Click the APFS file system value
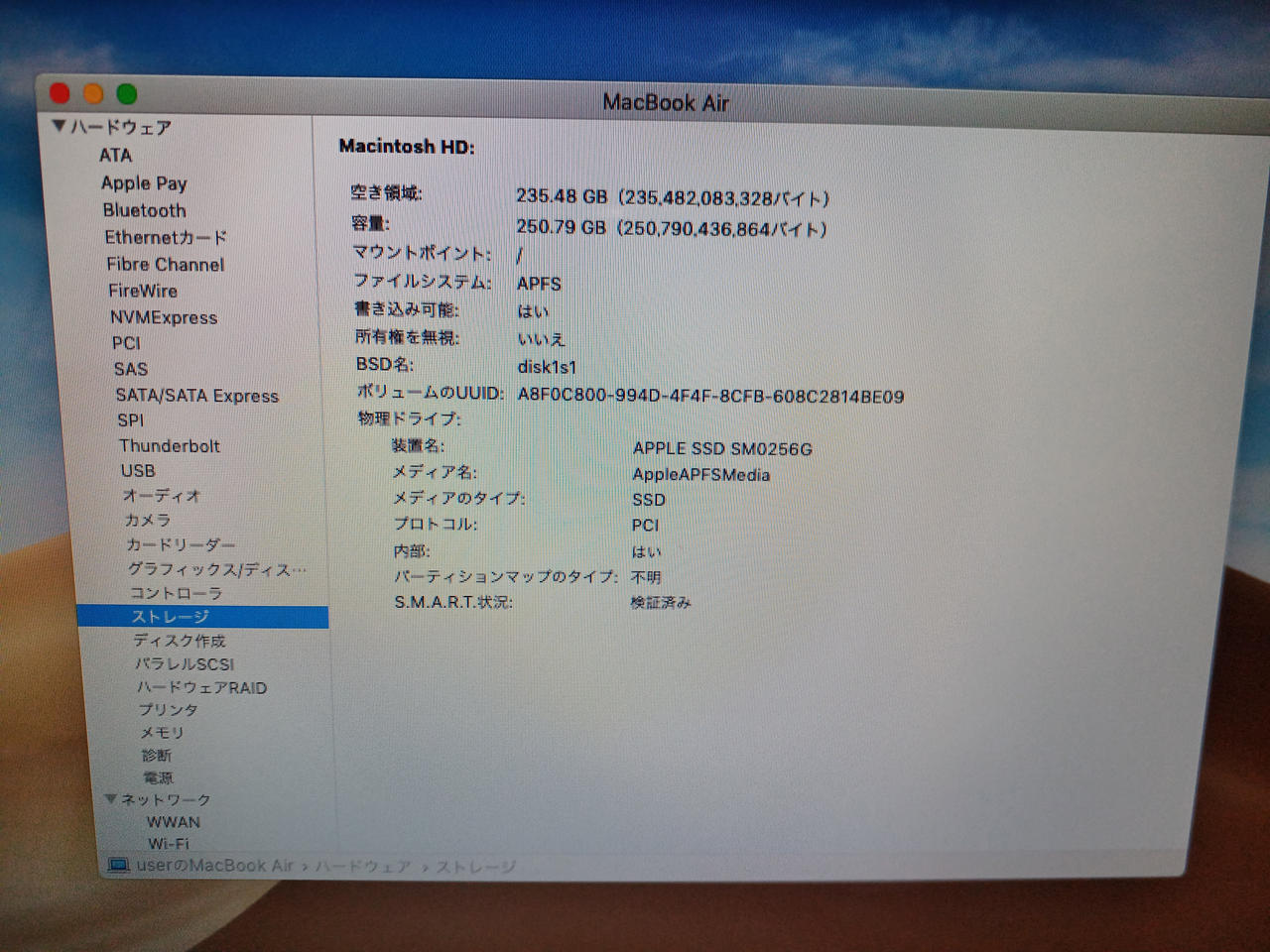 point(539,284)
